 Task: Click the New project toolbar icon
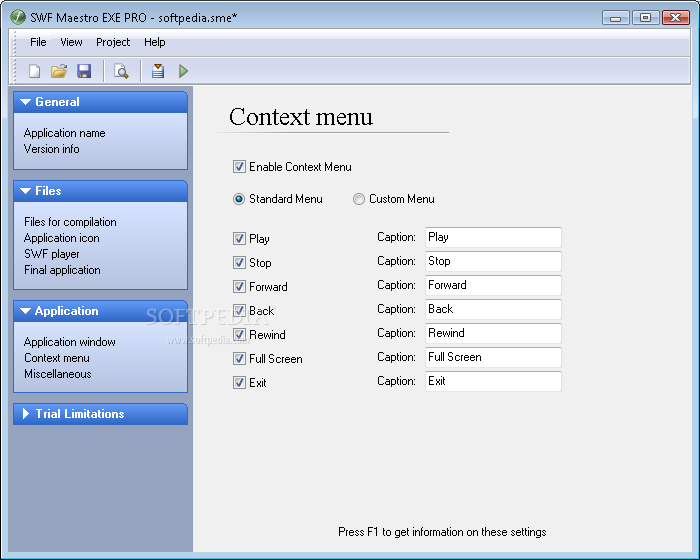coord(34,71)
